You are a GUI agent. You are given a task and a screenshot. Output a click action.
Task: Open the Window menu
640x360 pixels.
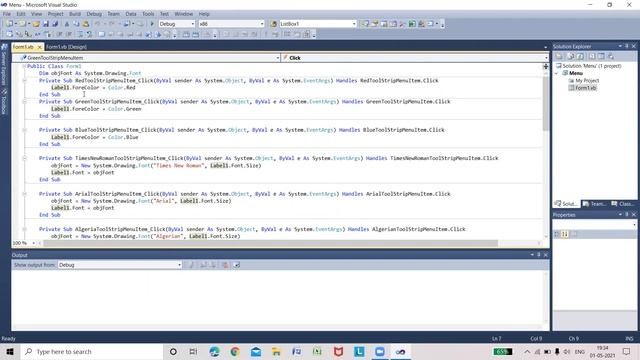click(184, 14)
